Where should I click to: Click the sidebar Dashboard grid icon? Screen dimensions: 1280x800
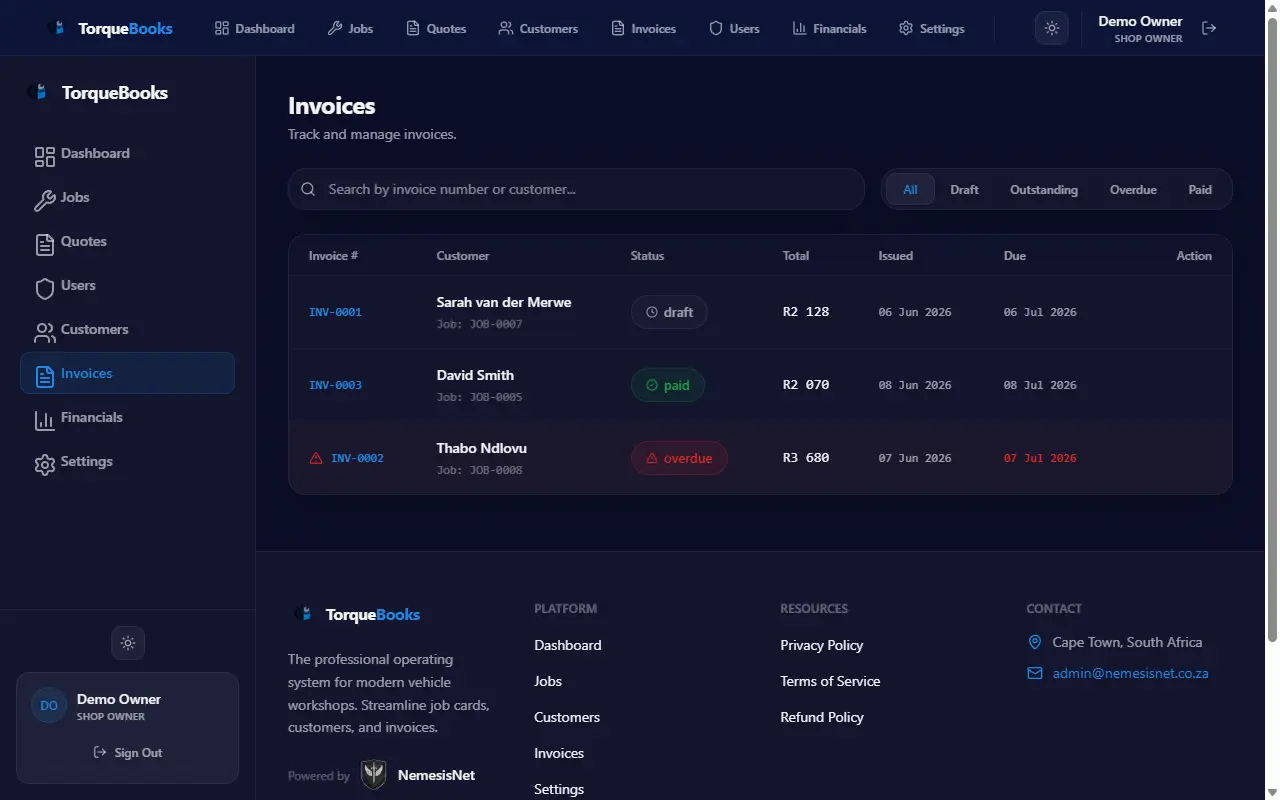(x=44, y=156)
